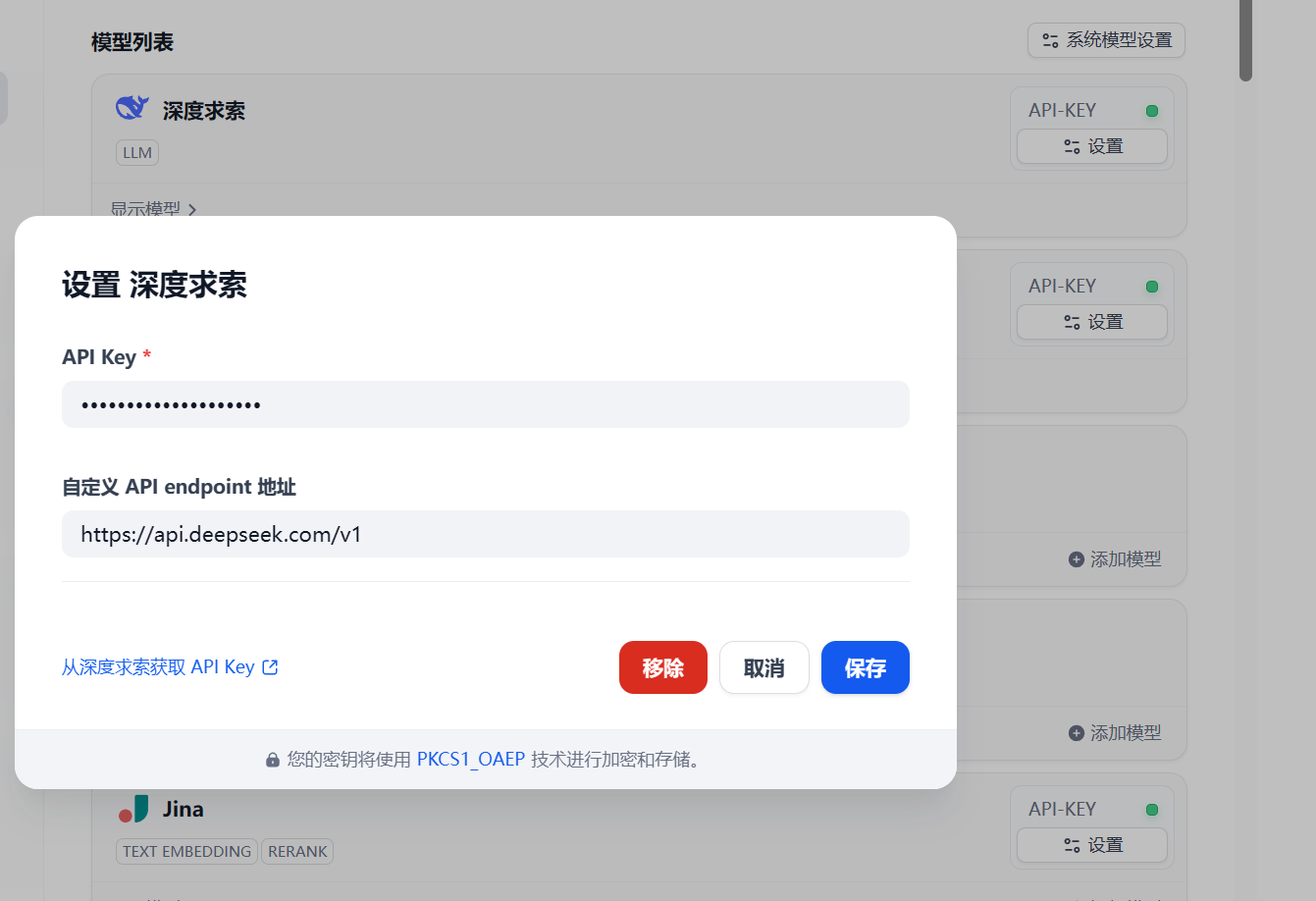Click 设置 button on the Jina card
This screenshot has height=901, width=1316.
point(1091,845)
